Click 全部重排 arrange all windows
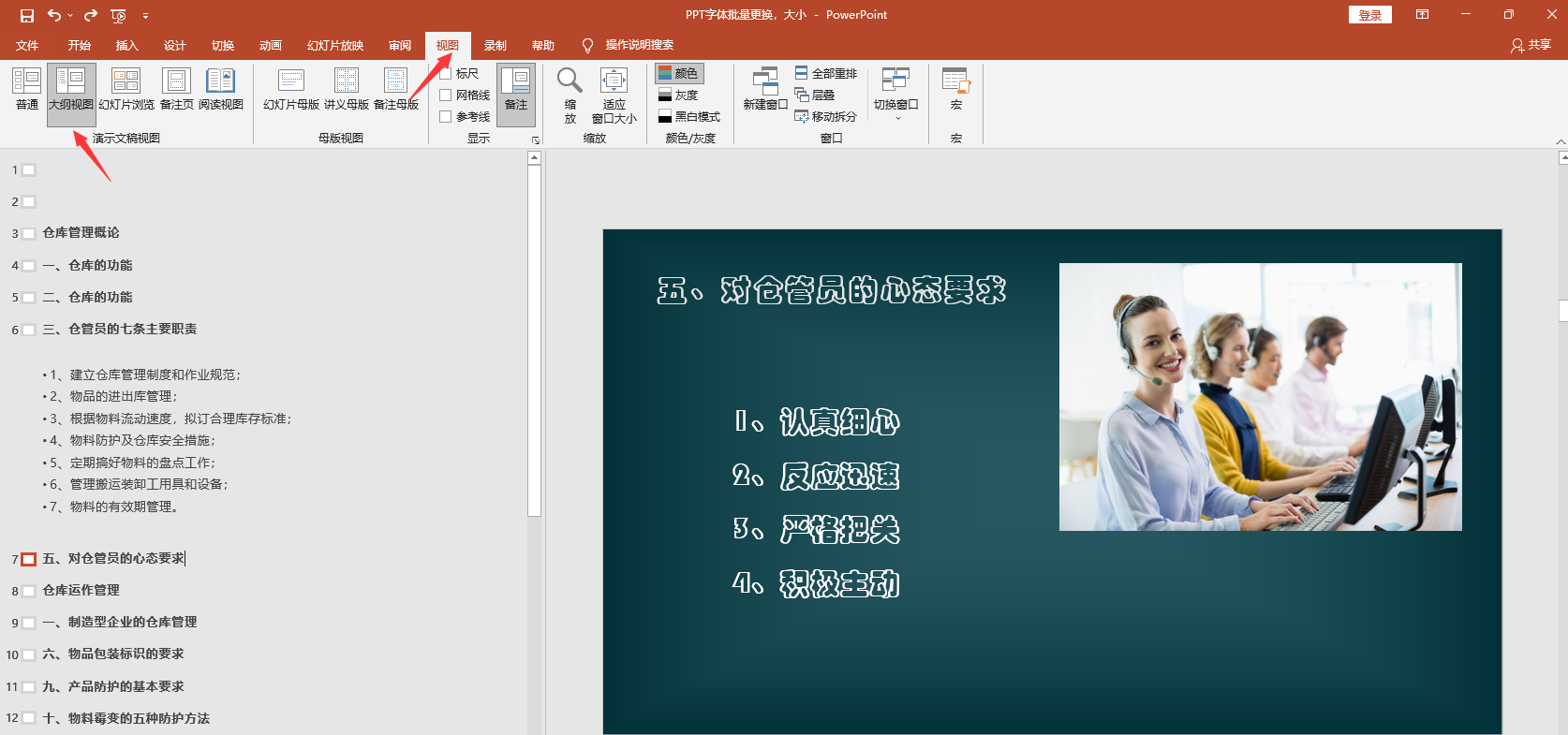This screenshot has height=735, width=1568. (825, 73)
